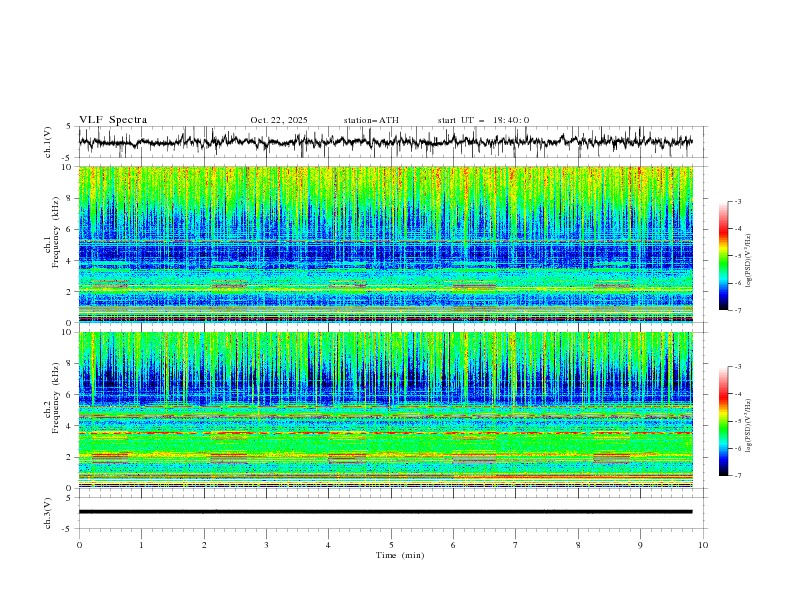Click the '-3' value on the upper colorbar

738,201
